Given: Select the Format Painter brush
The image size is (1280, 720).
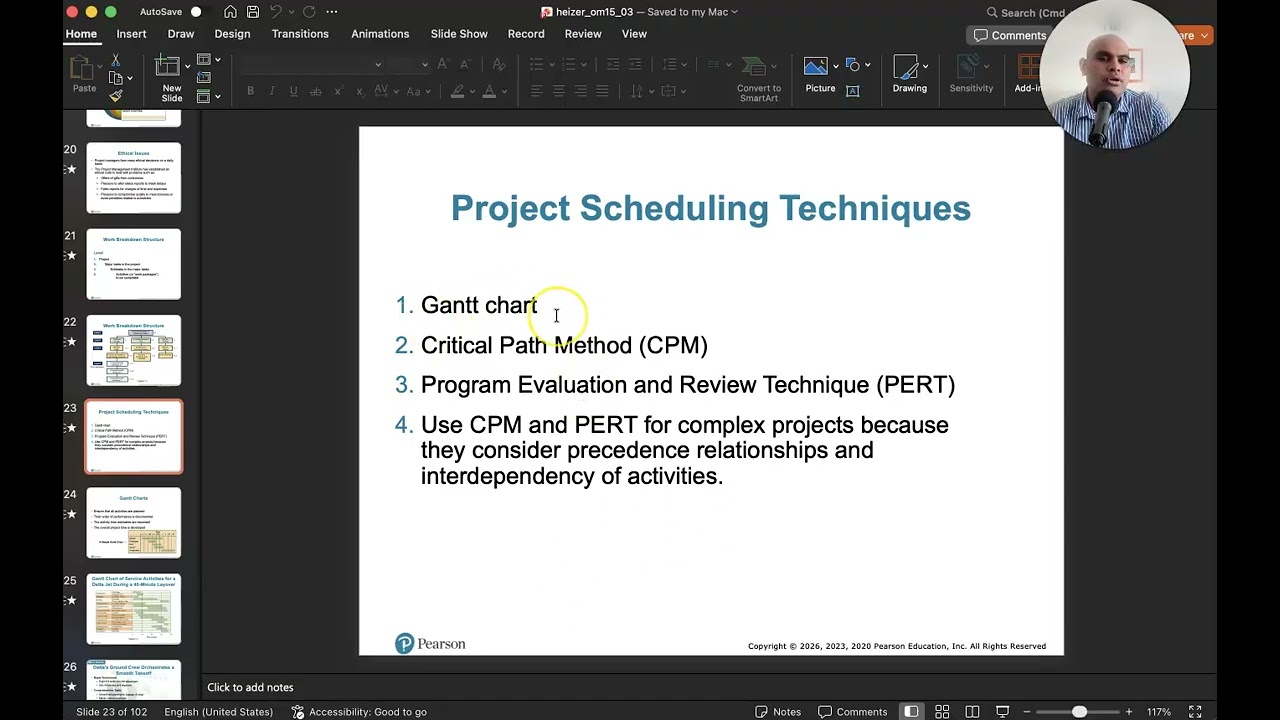Looking at the screenshot, I should (x=116, y=96).
